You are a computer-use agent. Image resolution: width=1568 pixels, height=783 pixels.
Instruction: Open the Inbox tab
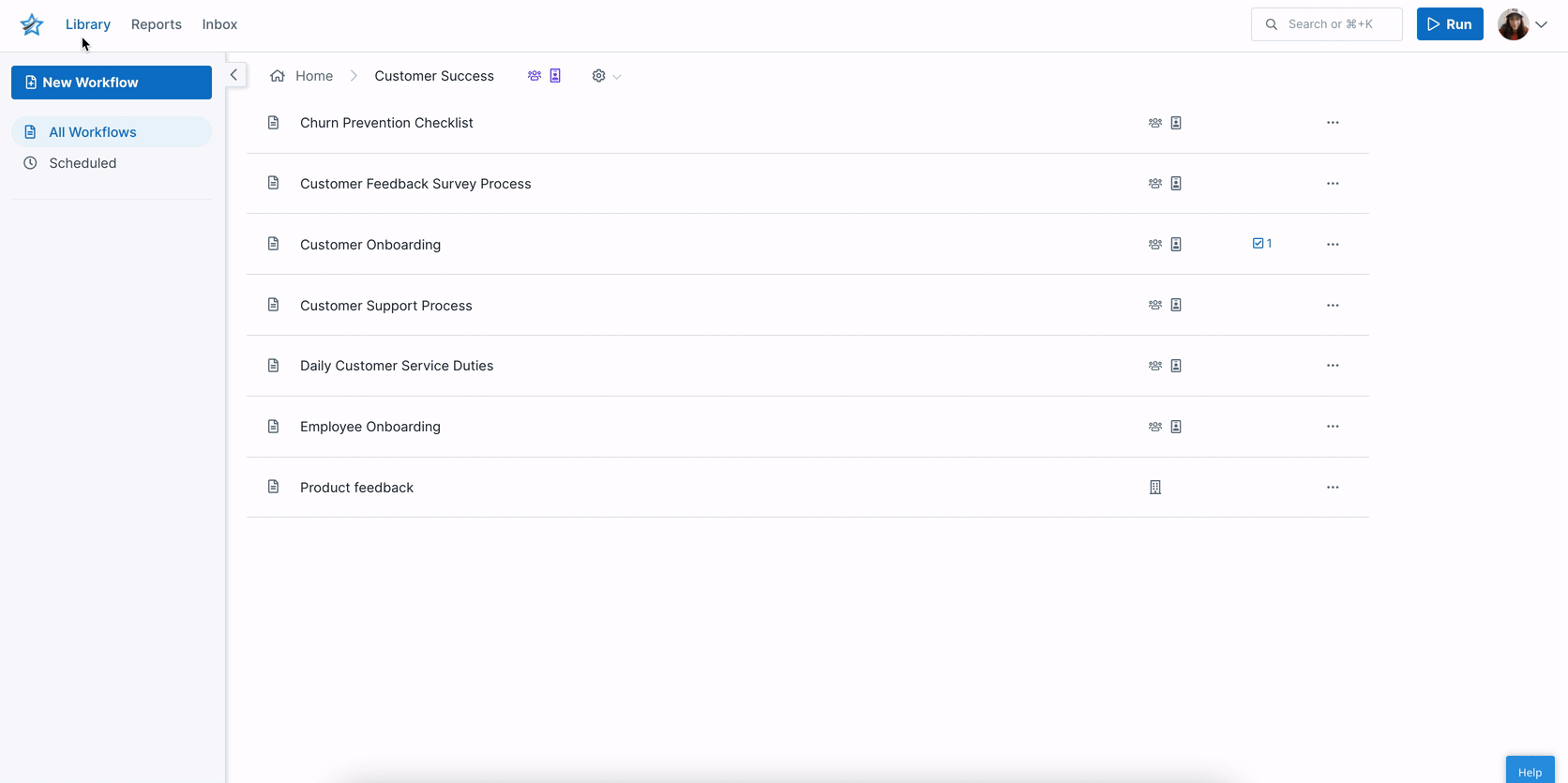[219, 24]
